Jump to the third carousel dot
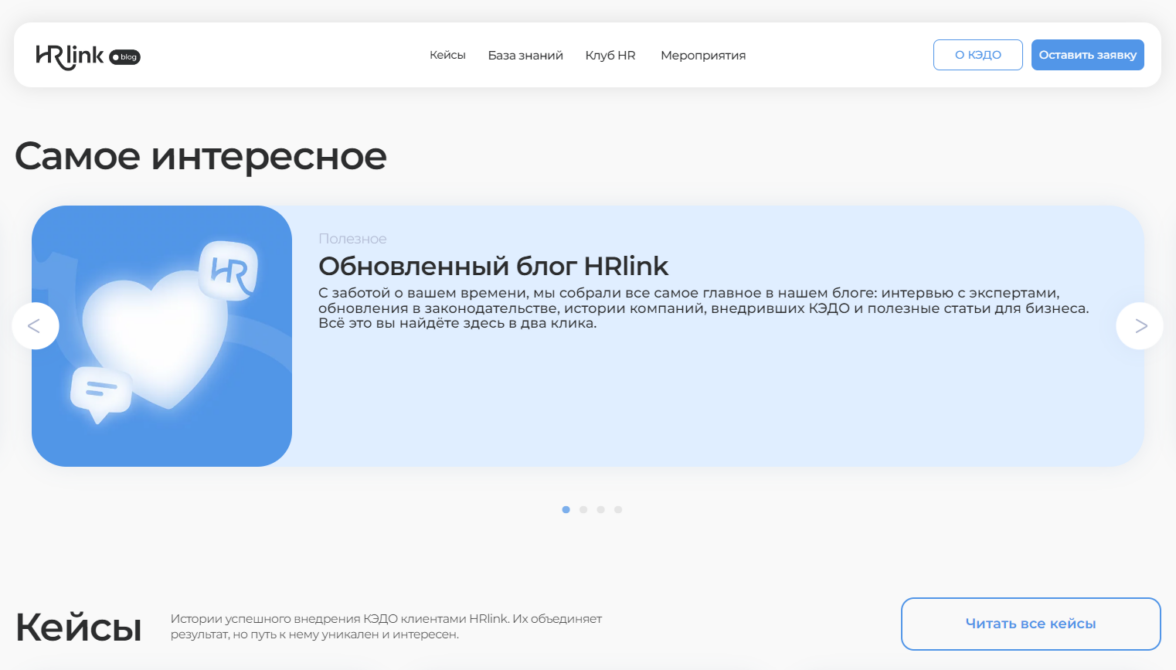The image size is (1176, 670). point(601,510)
